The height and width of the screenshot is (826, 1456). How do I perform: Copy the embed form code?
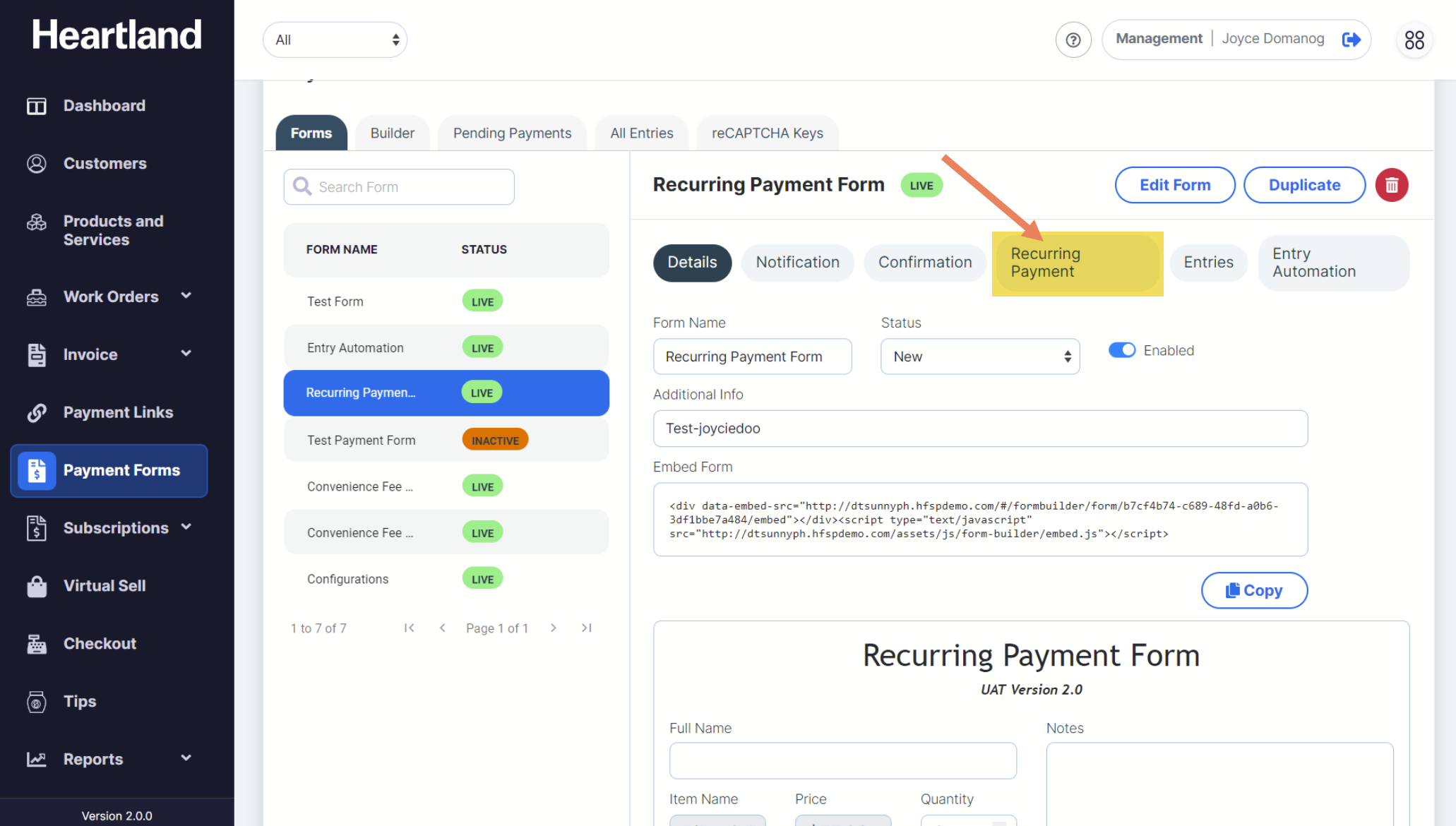[x=1253, y=590]
